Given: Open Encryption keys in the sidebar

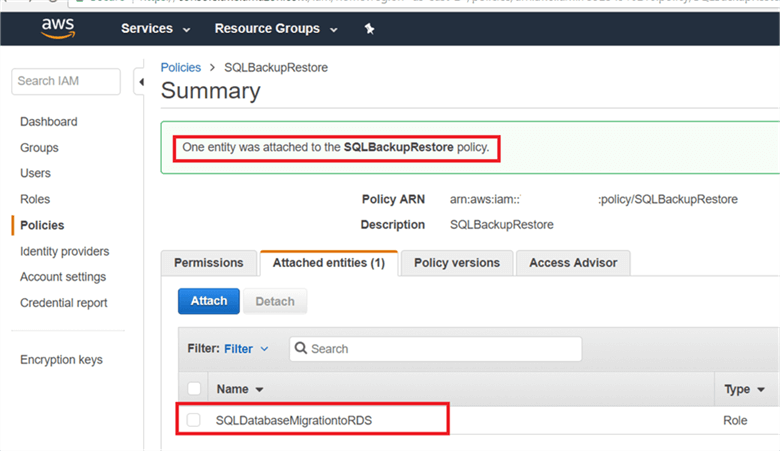Looking at the screenshot, I should [61, 360].
